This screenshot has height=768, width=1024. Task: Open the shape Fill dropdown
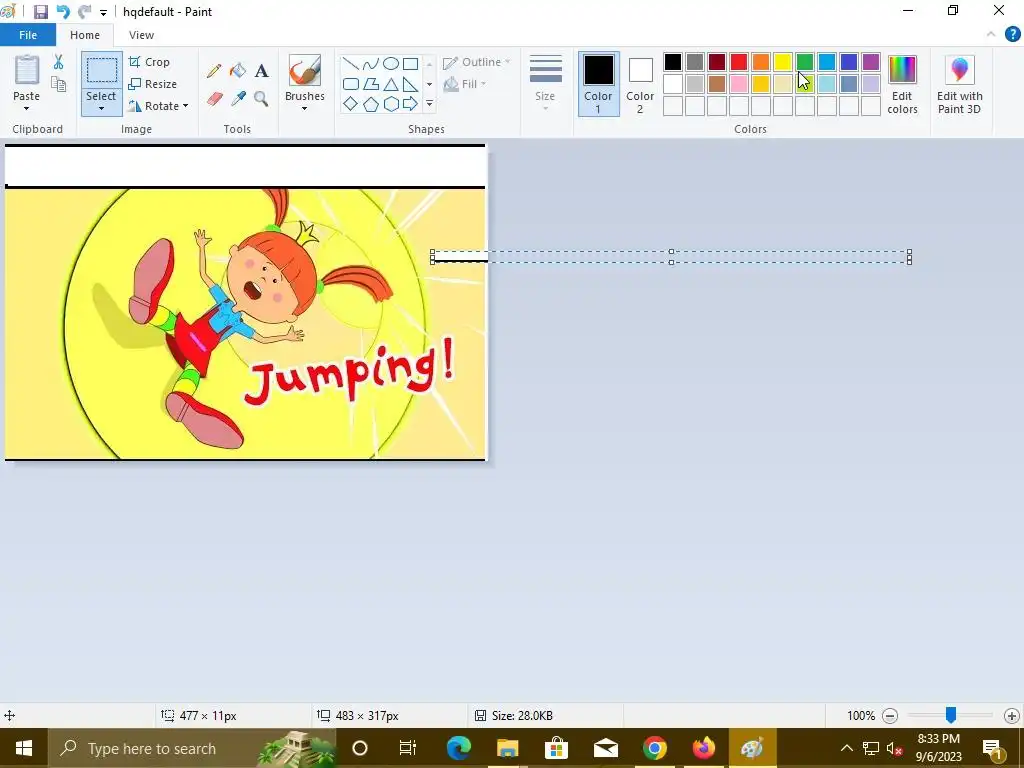pyautogui.click(x=465, y=84)
